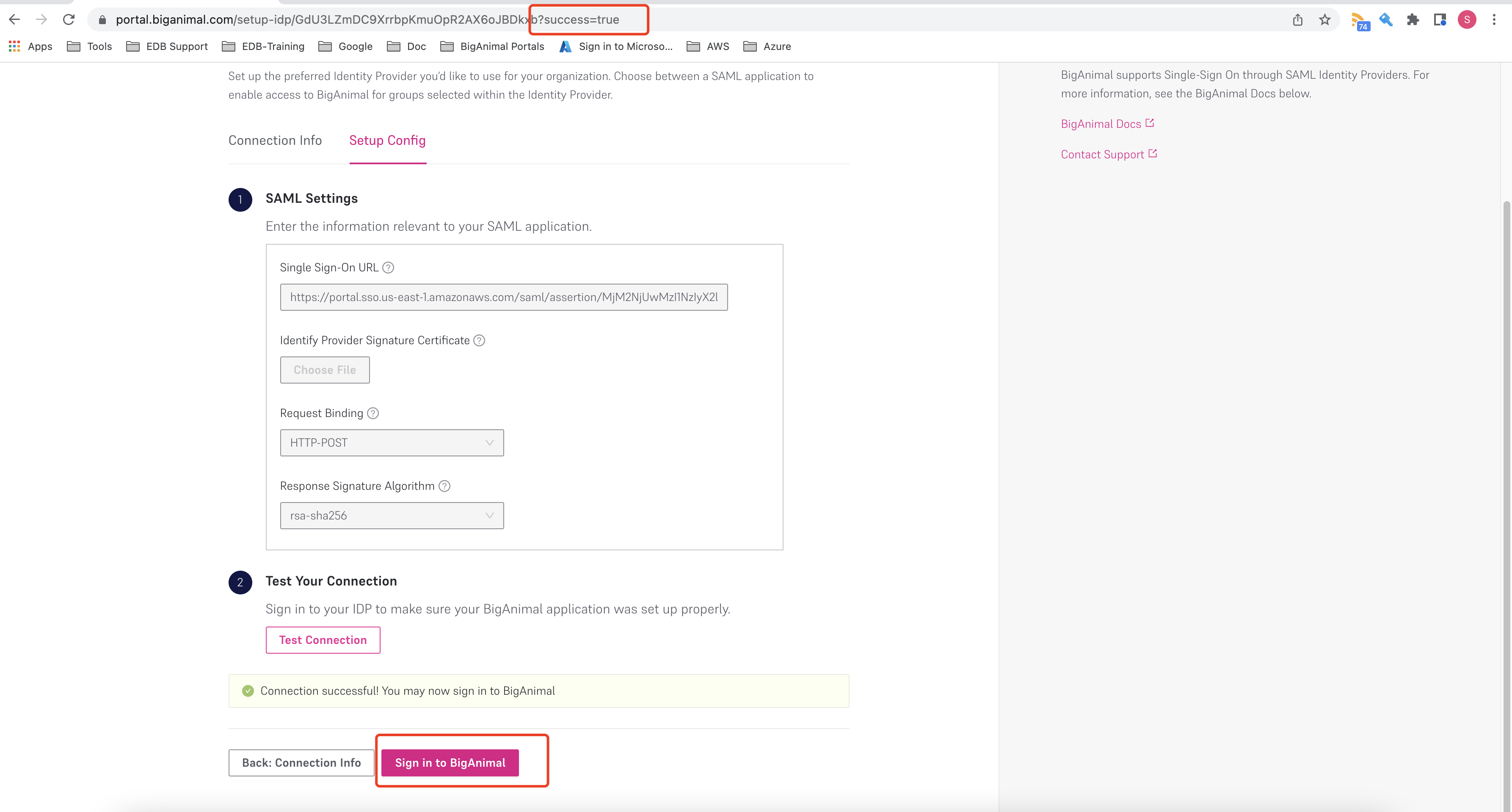Open the blue pin extension icon

[x=1386, y=20]
